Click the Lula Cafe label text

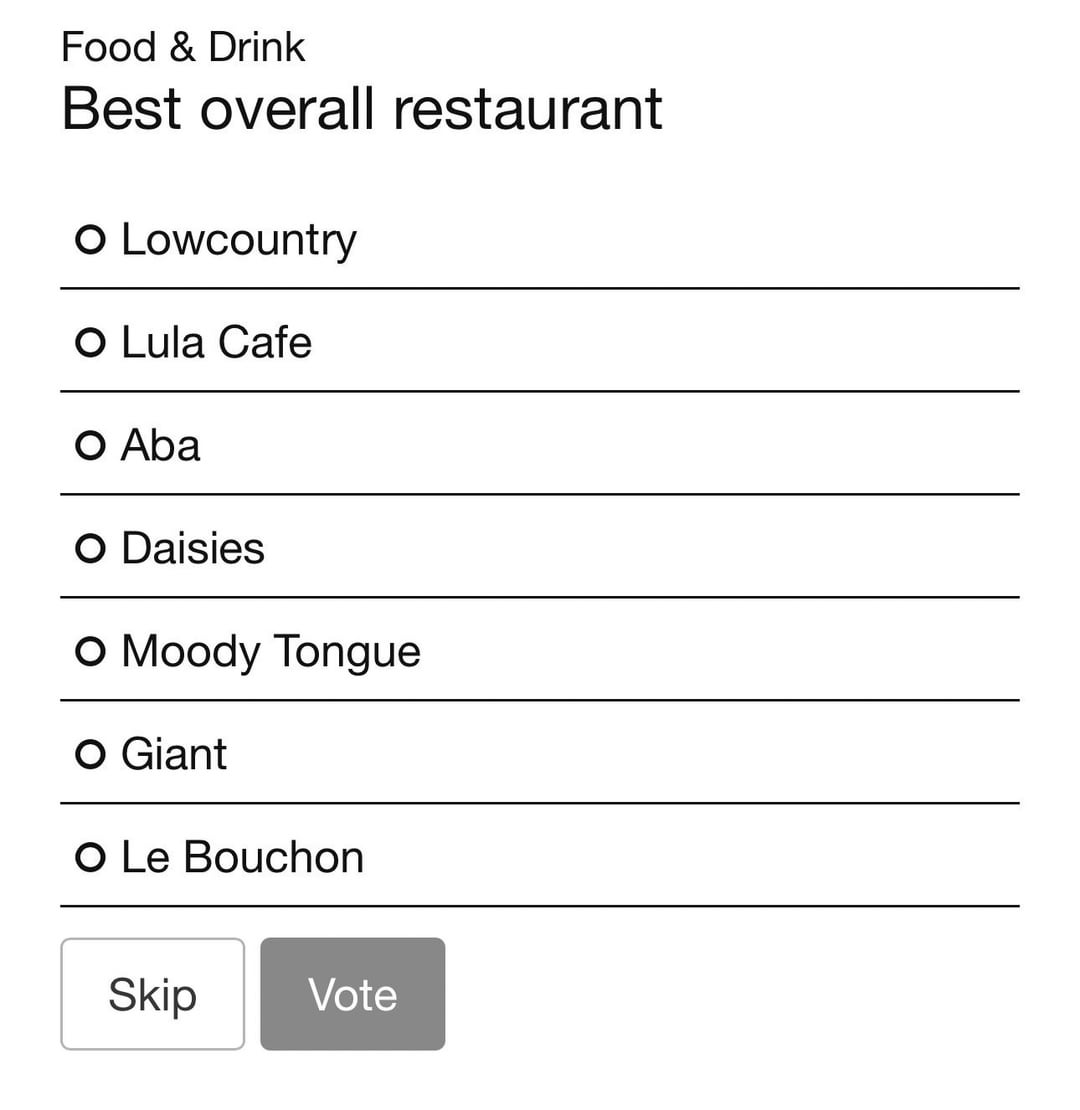point(216,343)
